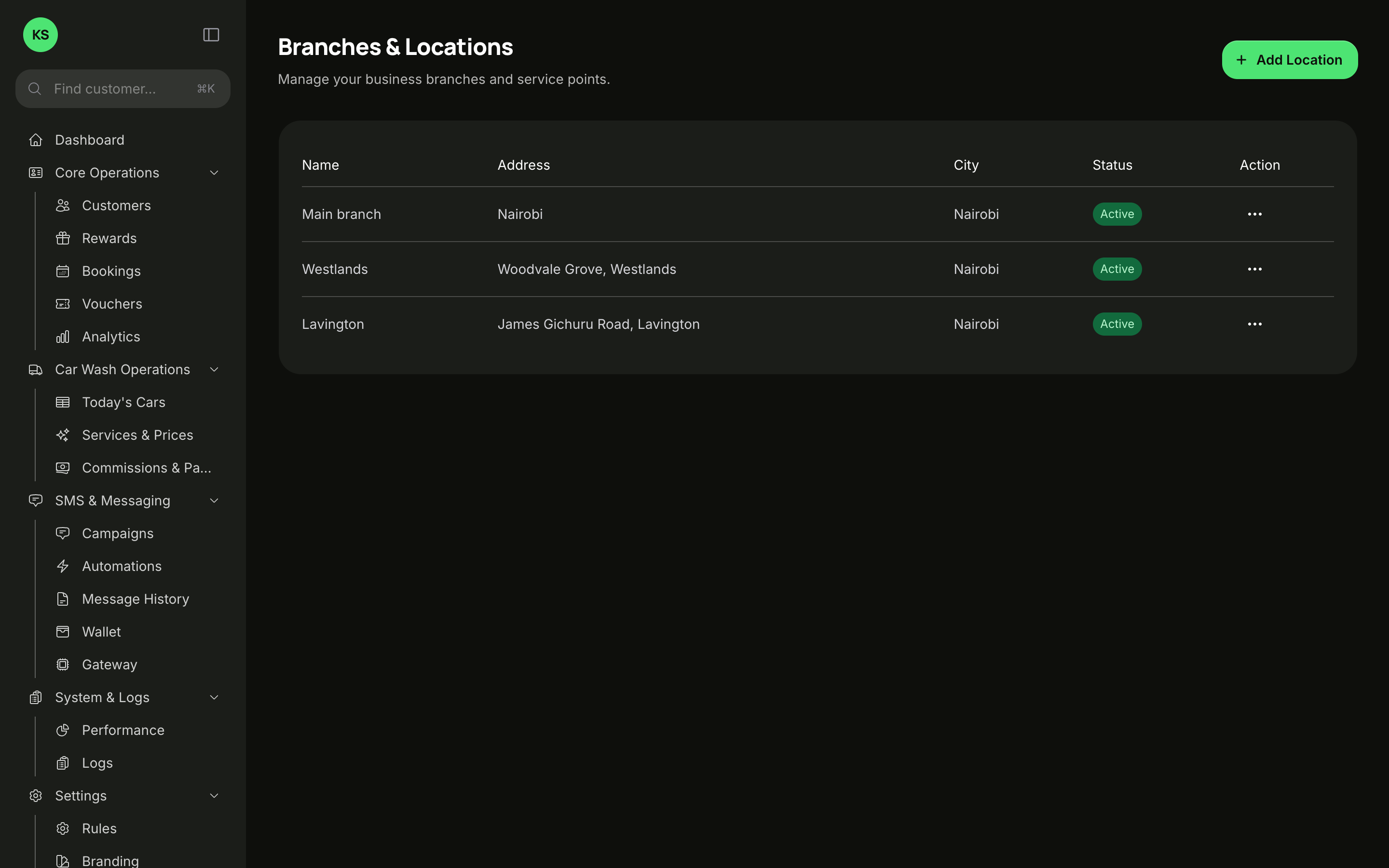Screen dimensions: 1389x868
Task: Click the Branding palette icon
Action: pos(63,861)
